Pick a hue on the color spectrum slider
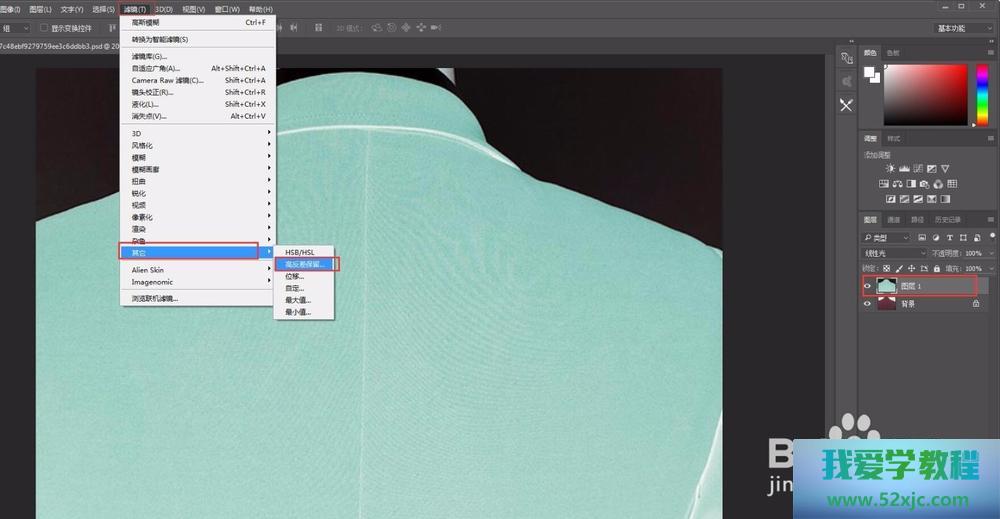 click(x=973, y=95)
